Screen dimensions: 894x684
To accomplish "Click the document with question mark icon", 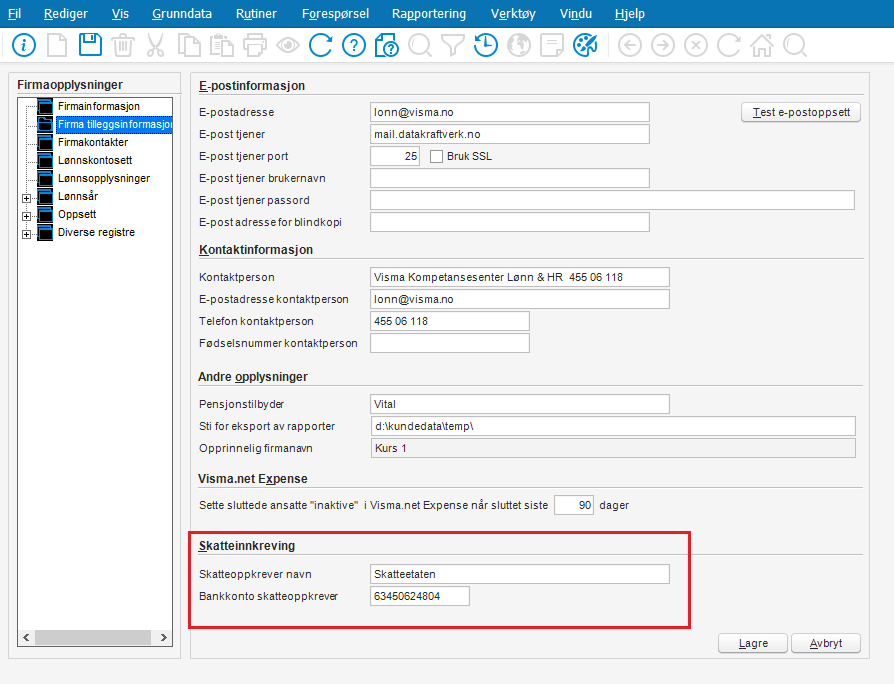I will click(x=387, y=45).
